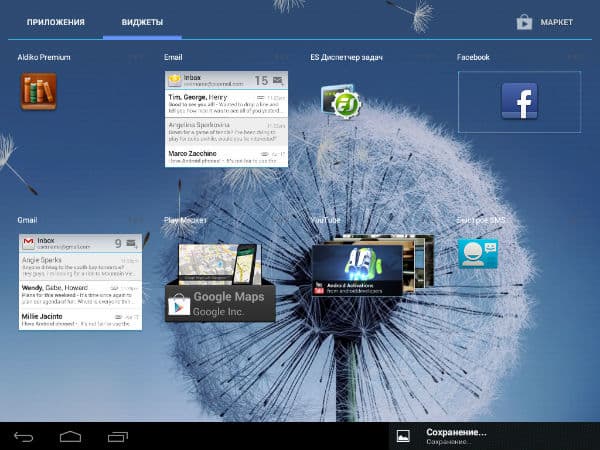Select the Aldiko Premium bookshelf icon
600x450 pixels.
point(39,91)
